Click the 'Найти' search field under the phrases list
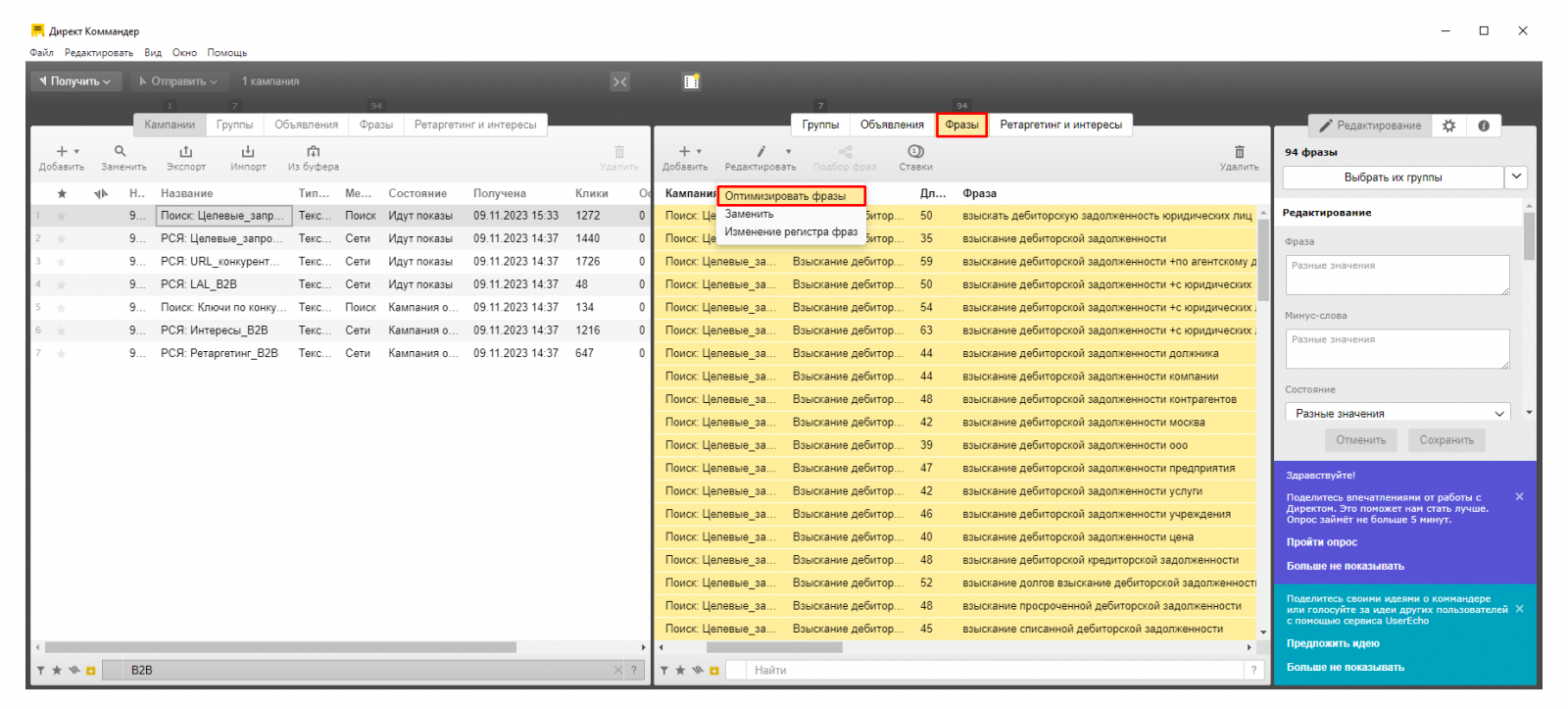The height and width of the screenshot is (709, 1568). coord(995,671)
